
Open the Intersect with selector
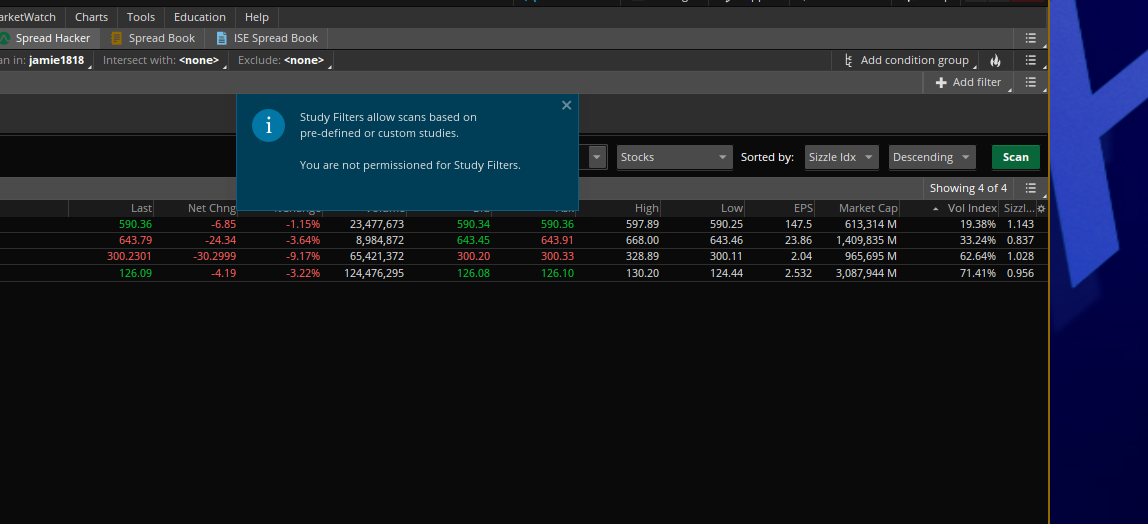coord(161,61)
